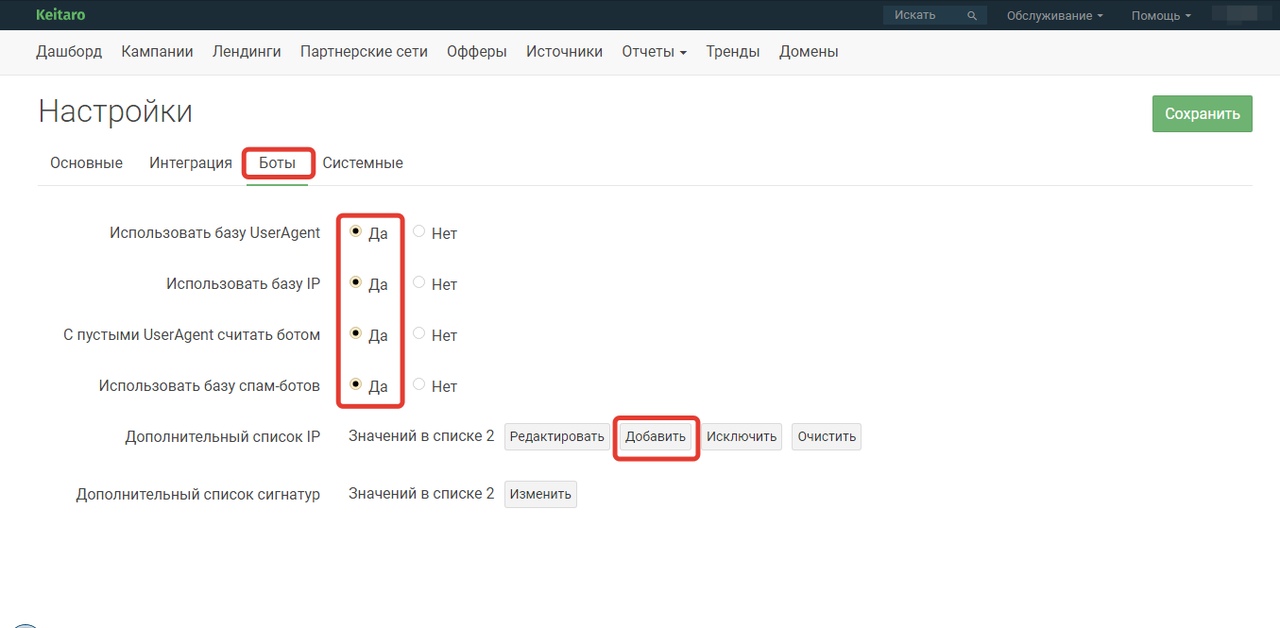Select Нет for базу спам-ботов

coord(419,384)
